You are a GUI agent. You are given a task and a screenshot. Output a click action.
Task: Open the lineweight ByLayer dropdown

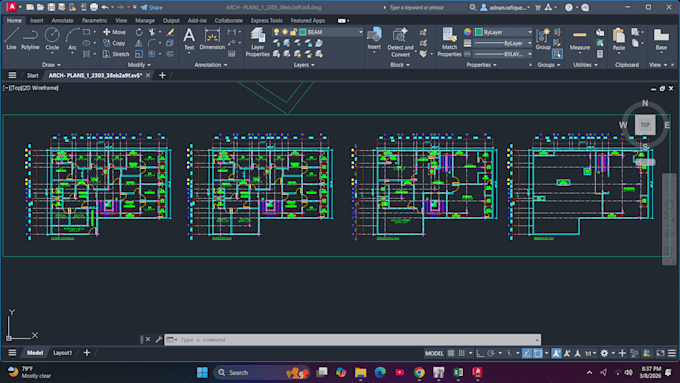pyautogui.click(x=530, y=43)
